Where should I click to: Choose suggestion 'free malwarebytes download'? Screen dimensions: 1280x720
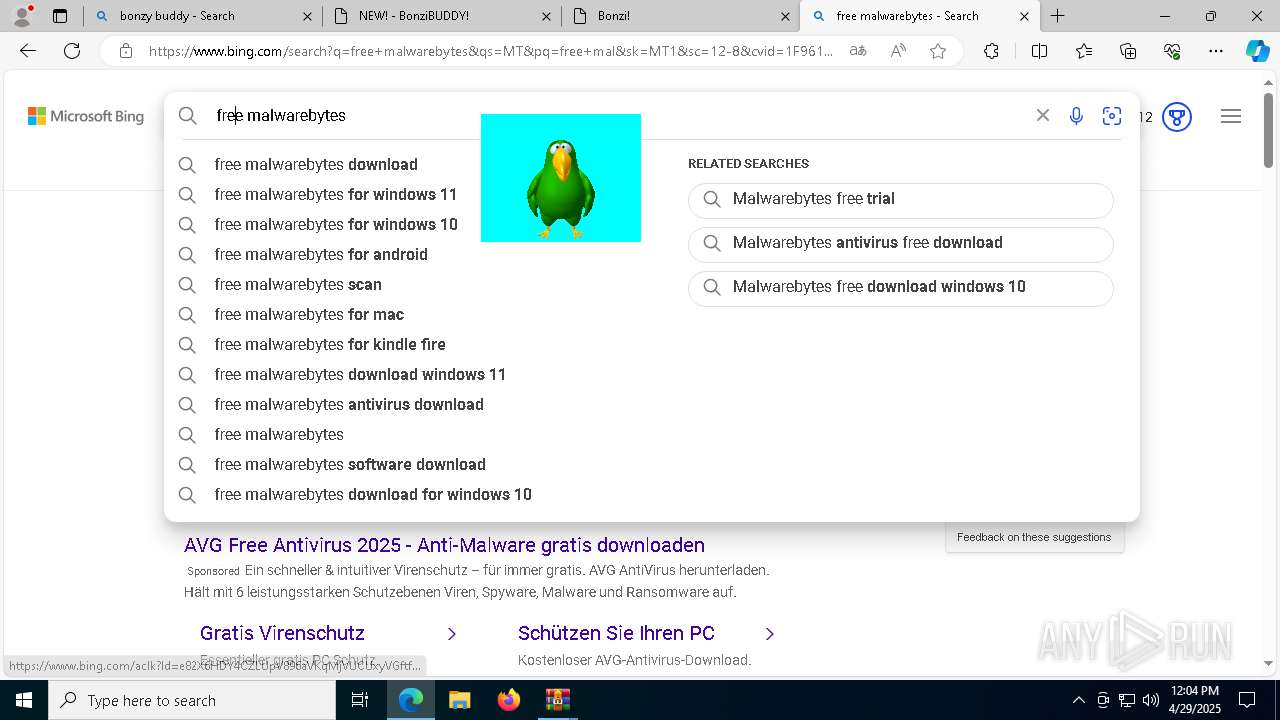pos(316,164)
